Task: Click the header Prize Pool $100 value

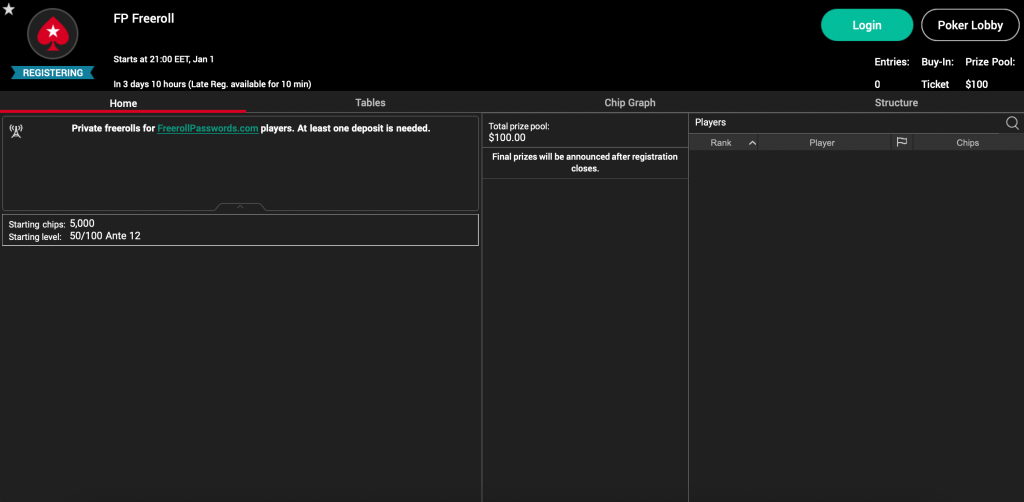Action: [976, 84]
